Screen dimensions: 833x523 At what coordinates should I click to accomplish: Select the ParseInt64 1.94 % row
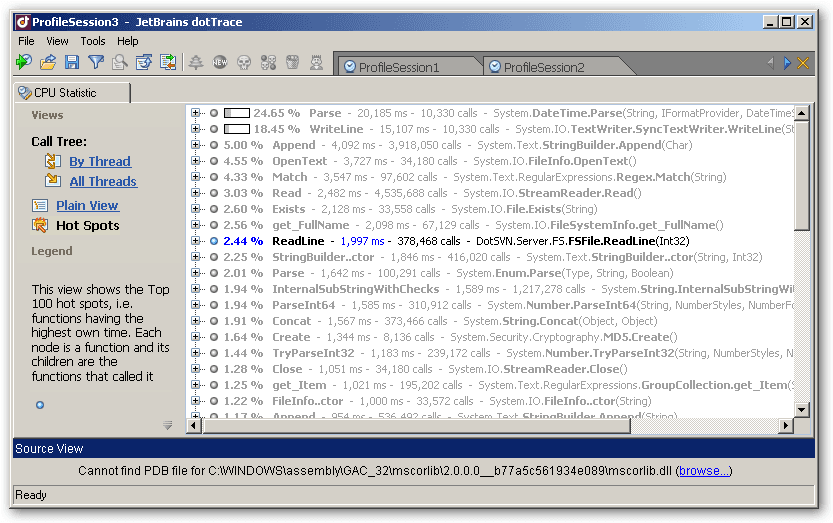(491, 305)
